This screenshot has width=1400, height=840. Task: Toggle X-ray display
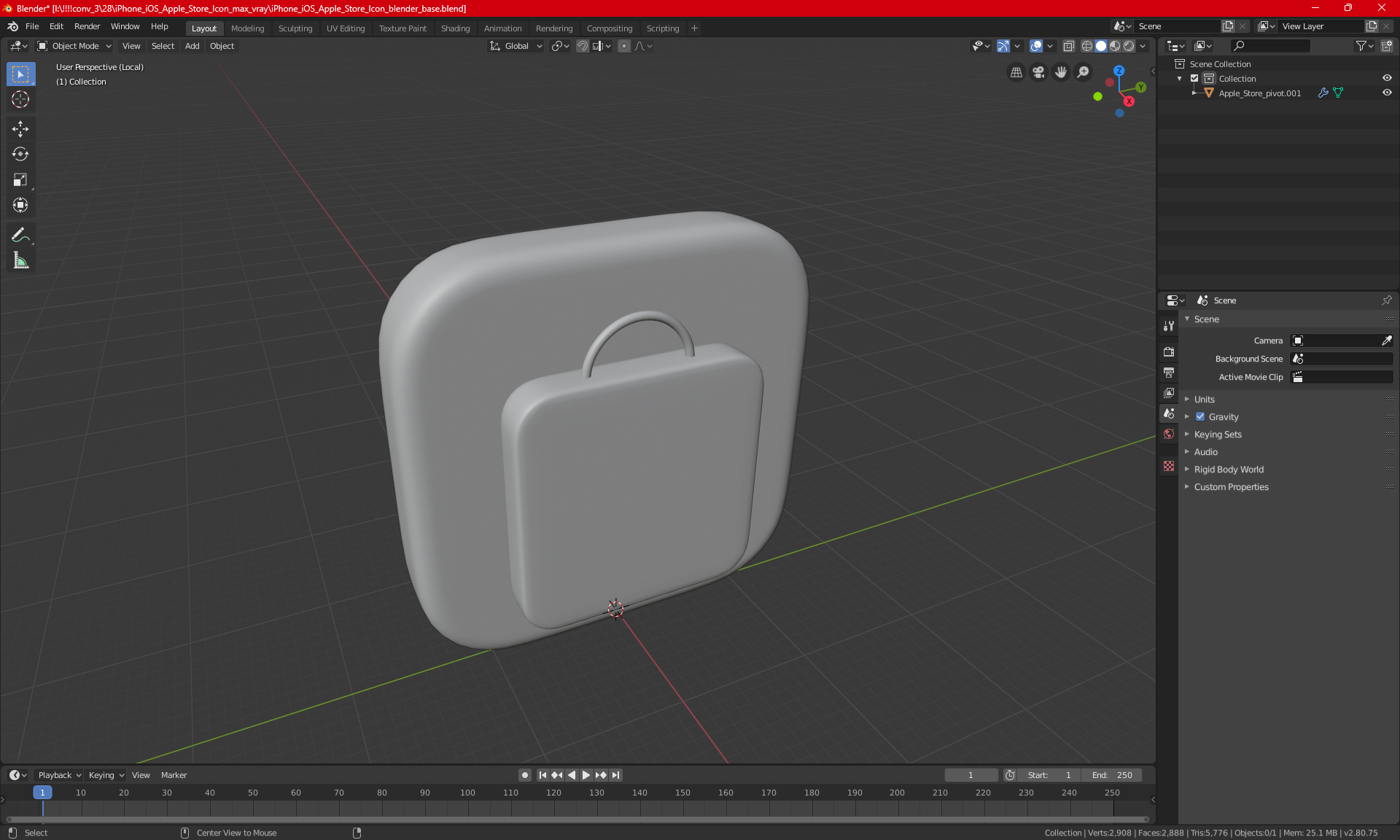coord(1068,46)
